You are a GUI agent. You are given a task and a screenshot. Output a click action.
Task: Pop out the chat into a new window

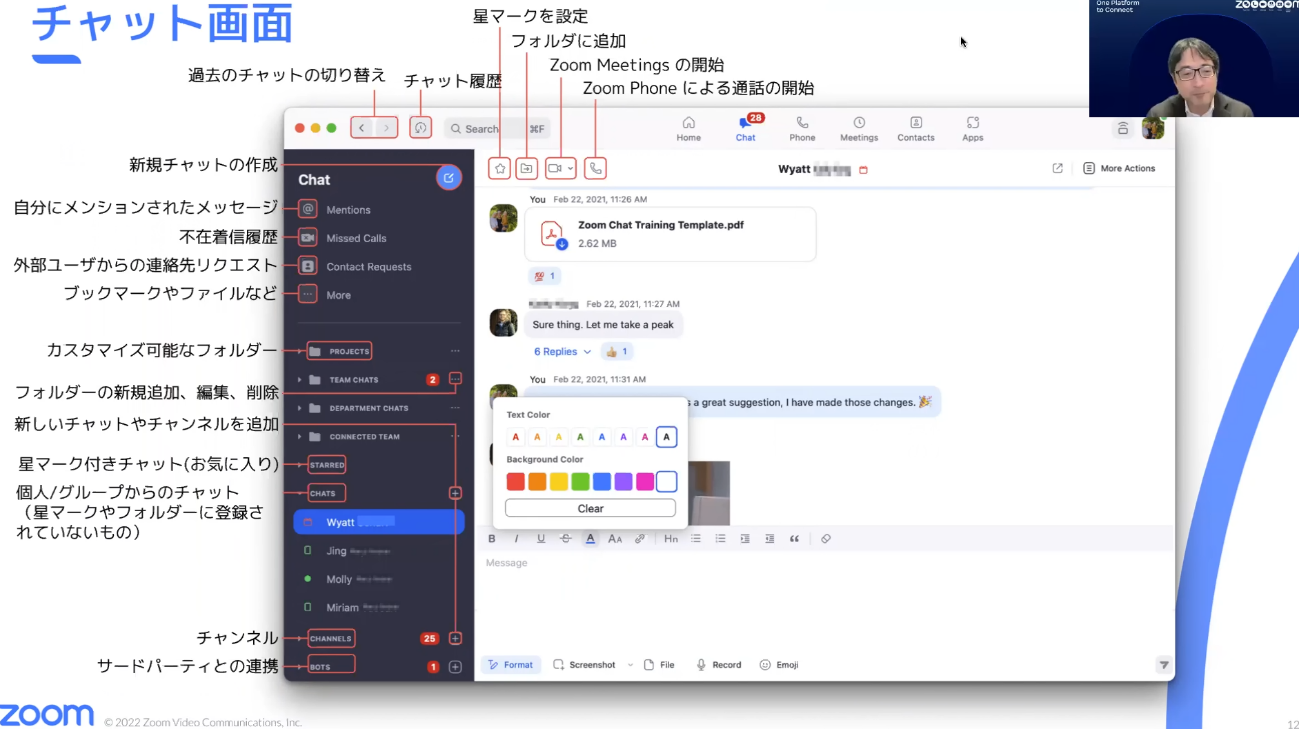pyautogui.click(x=1058, y=169)
